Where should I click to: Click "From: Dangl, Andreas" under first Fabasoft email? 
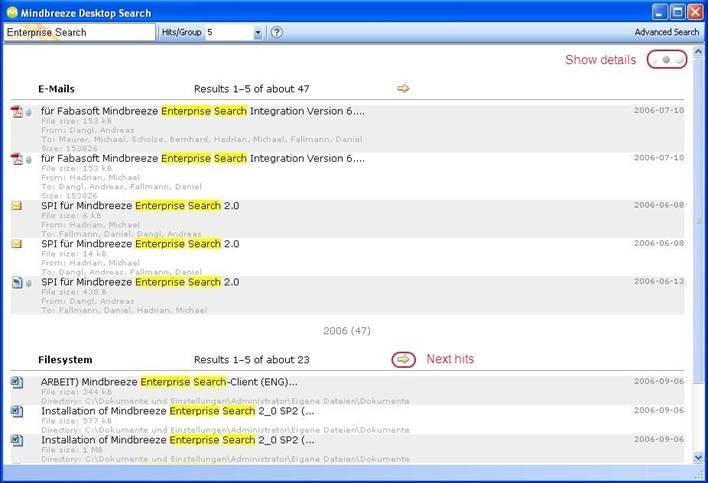[88, 130]
